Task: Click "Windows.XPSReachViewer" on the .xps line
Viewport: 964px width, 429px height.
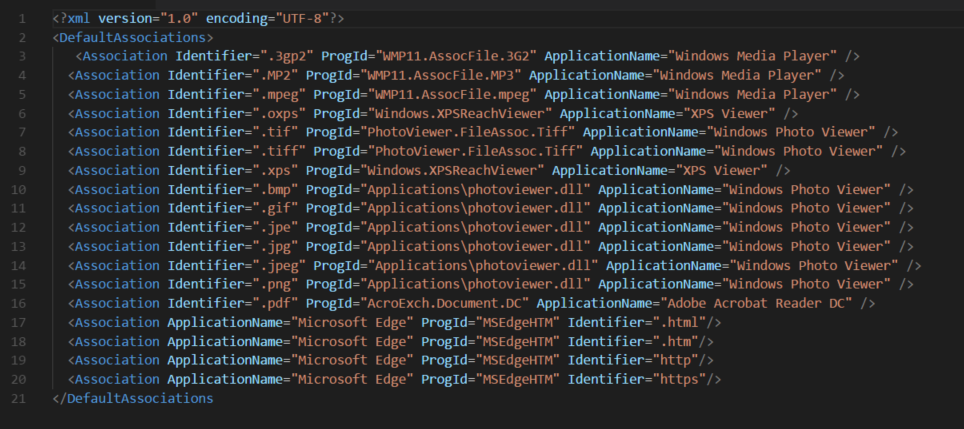Action: tap(452, 170)
